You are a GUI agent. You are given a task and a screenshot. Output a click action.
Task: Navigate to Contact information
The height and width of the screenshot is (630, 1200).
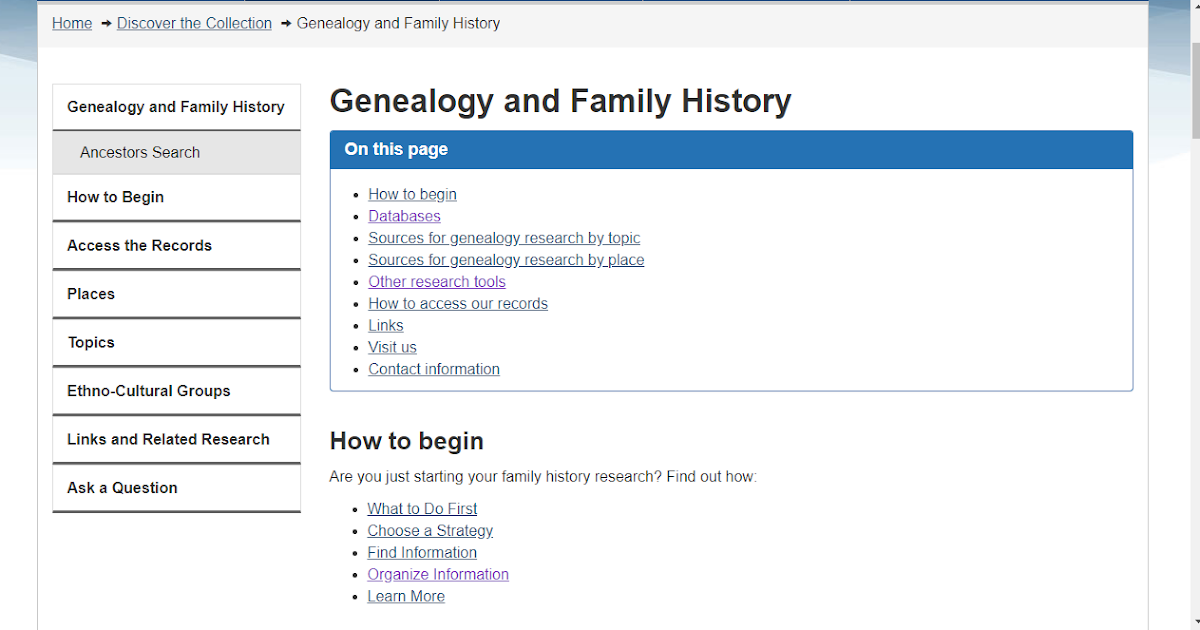[433, 368]
